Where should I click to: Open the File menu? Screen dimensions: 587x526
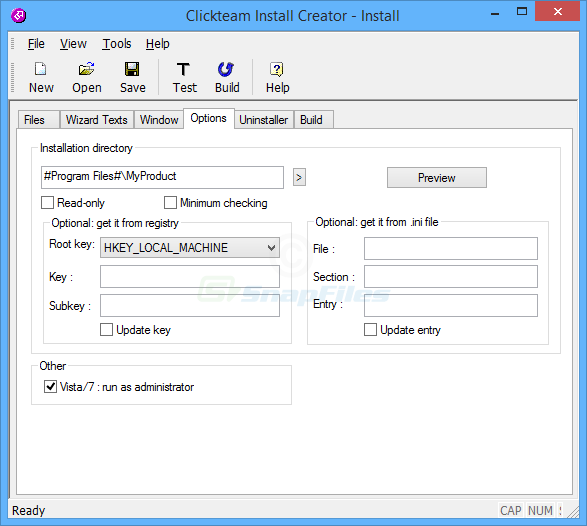(36, 44)
